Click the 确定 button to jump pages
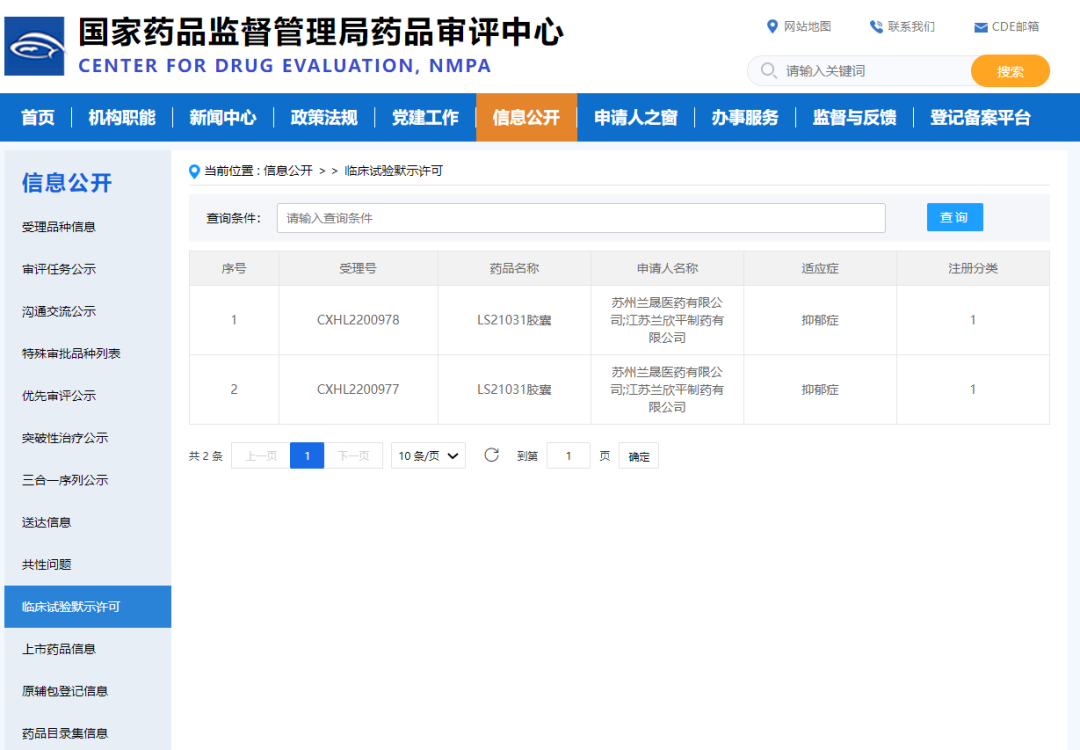 (x=638, y=455)
